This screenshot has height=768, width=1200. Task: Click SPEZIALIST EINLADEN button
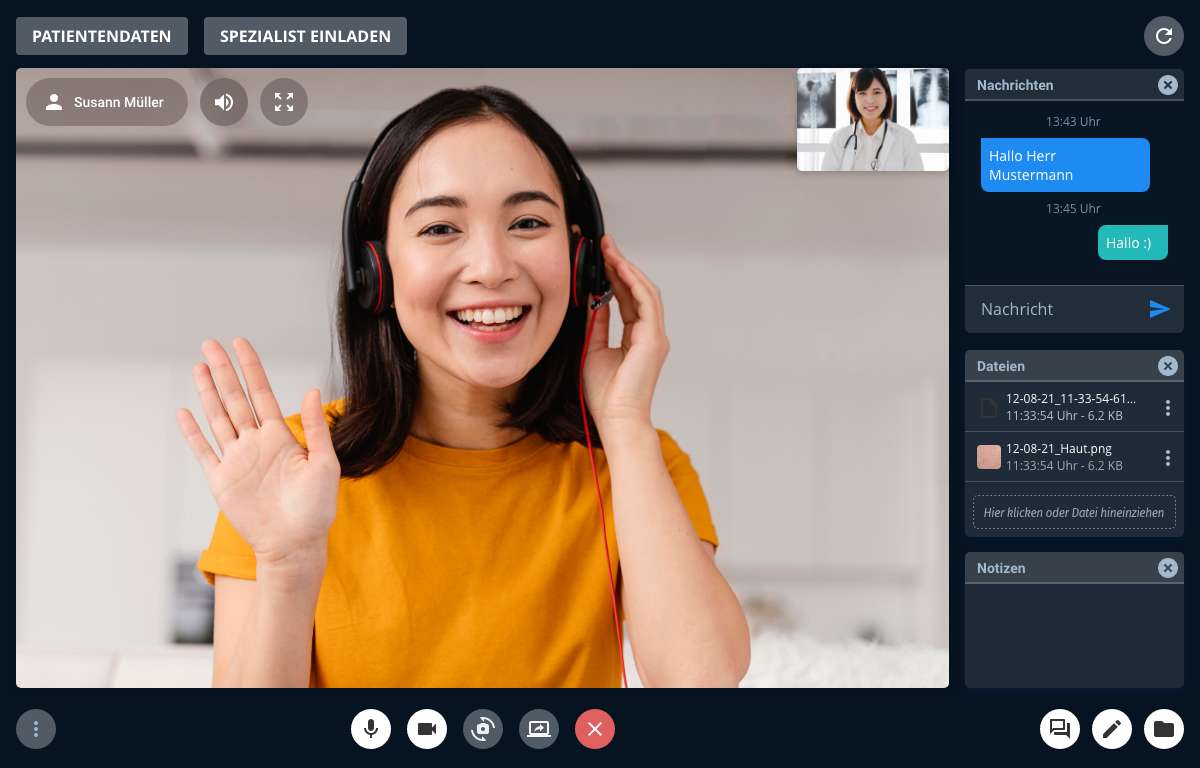[x=305, y=36]
